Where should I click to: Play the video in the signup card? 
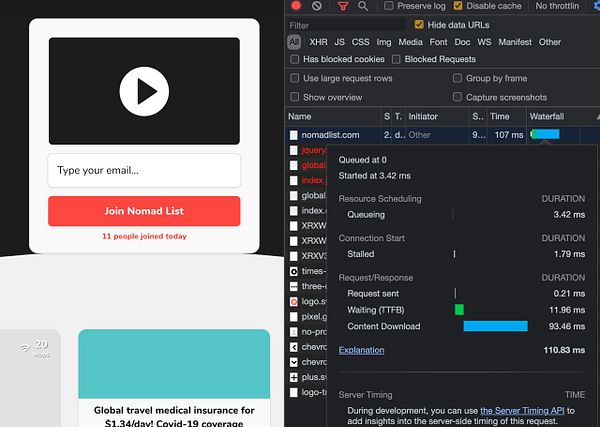tap(144, 91)
